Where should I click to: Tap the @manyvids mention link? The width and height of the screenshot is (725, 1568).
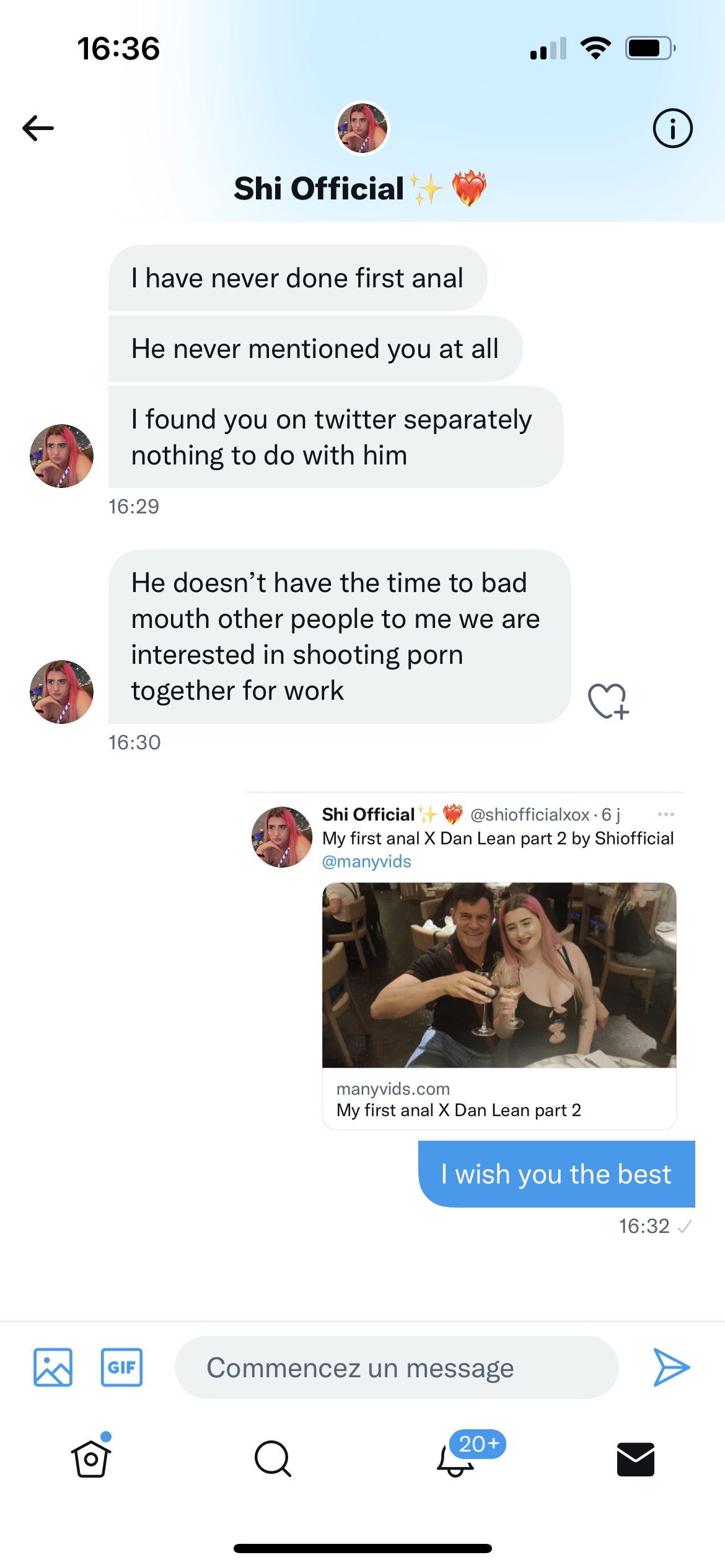tap(366, 861)
